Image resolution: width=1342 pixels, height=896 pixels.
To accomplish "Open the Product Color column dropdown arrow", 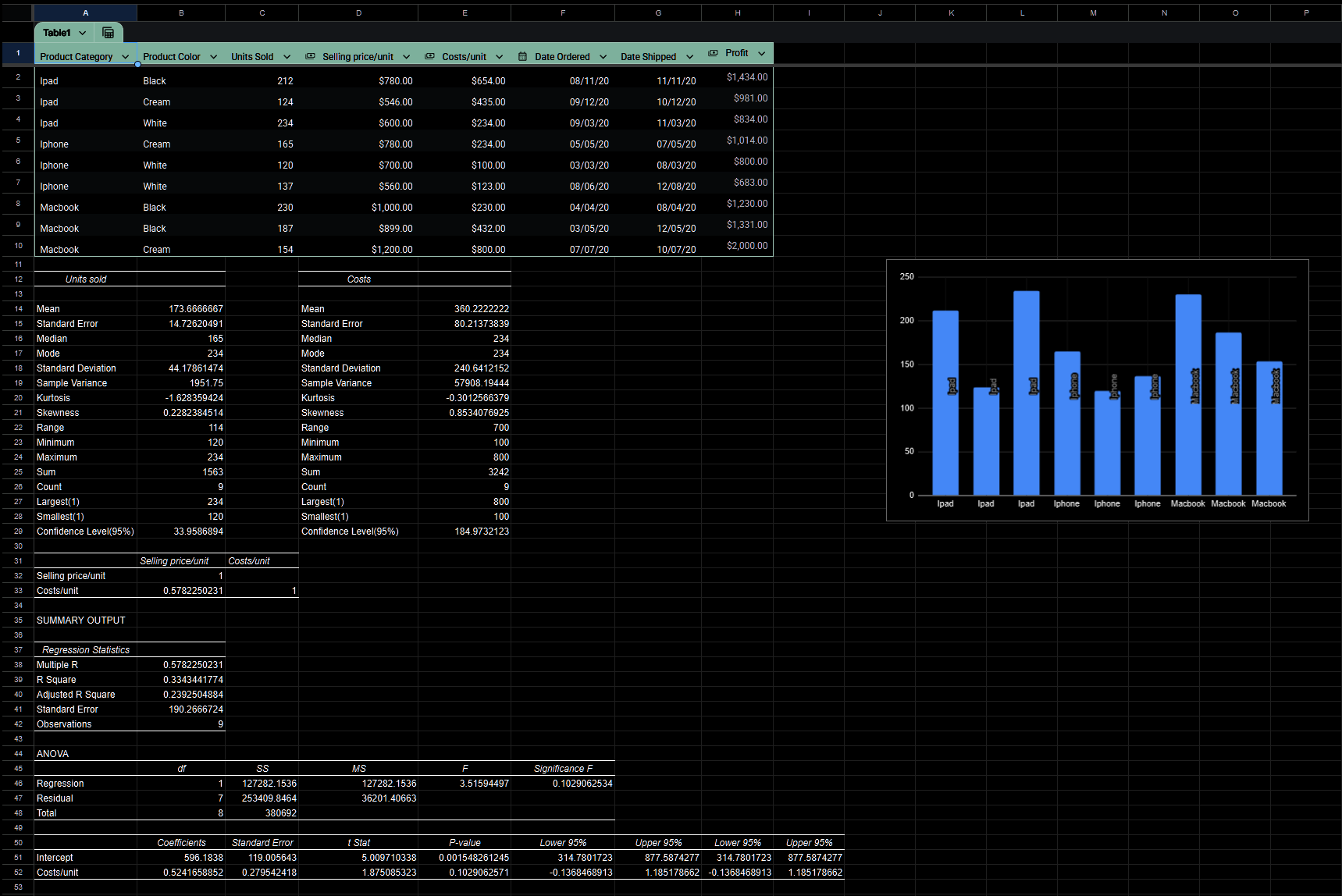I will coord(213,57).
